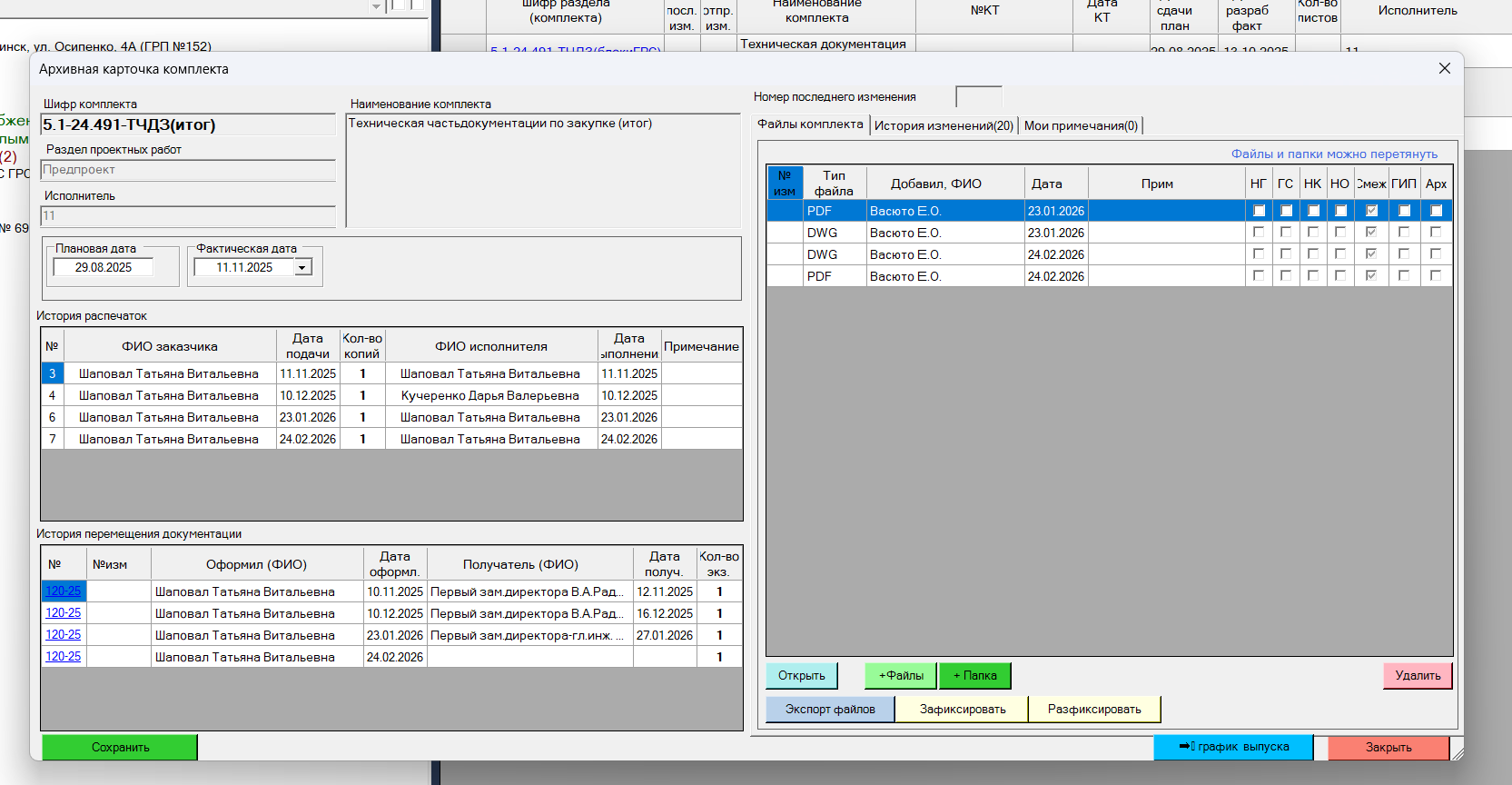1512x785 pixels.
Task: Tick Арх checkbox for PDF dated 24.02.2026
Action: click(1436, 276)
